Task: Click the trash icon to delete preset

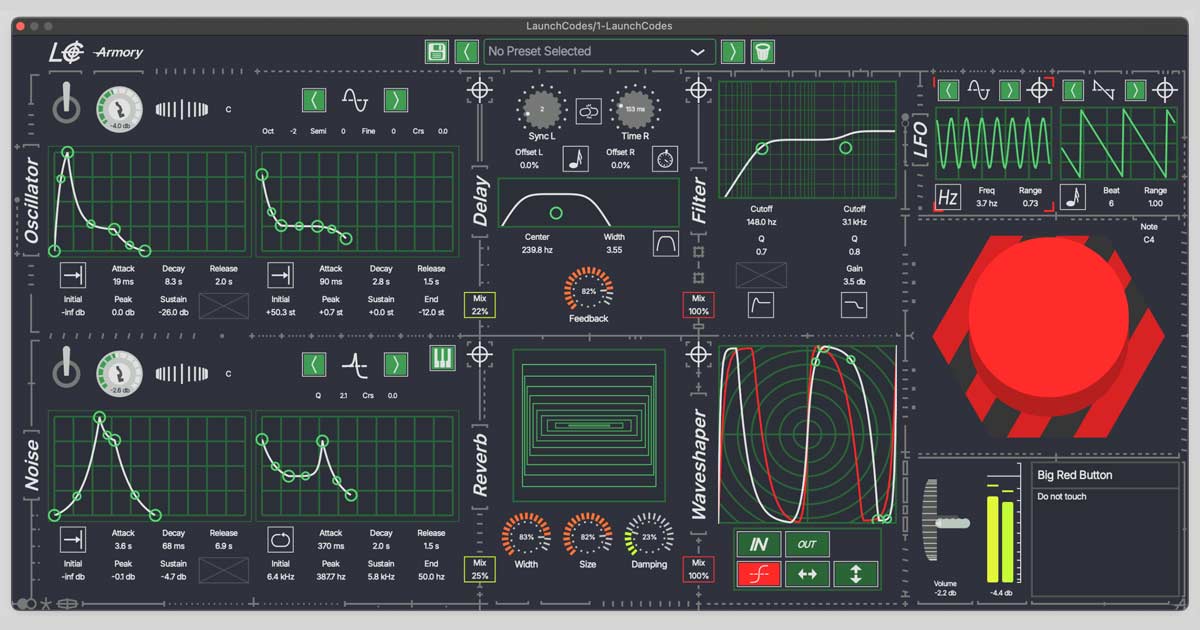Action: 763,52
